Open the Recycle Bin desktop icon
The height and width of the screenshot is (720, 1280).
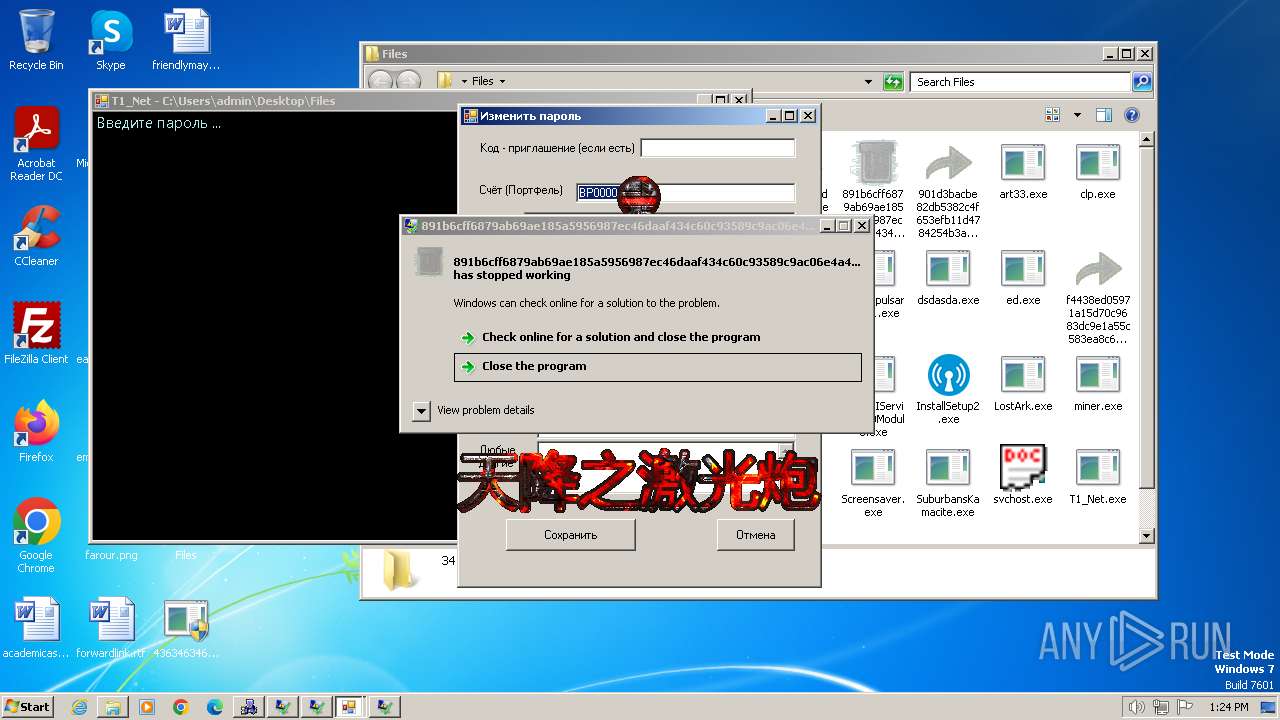tap(36, 40)
